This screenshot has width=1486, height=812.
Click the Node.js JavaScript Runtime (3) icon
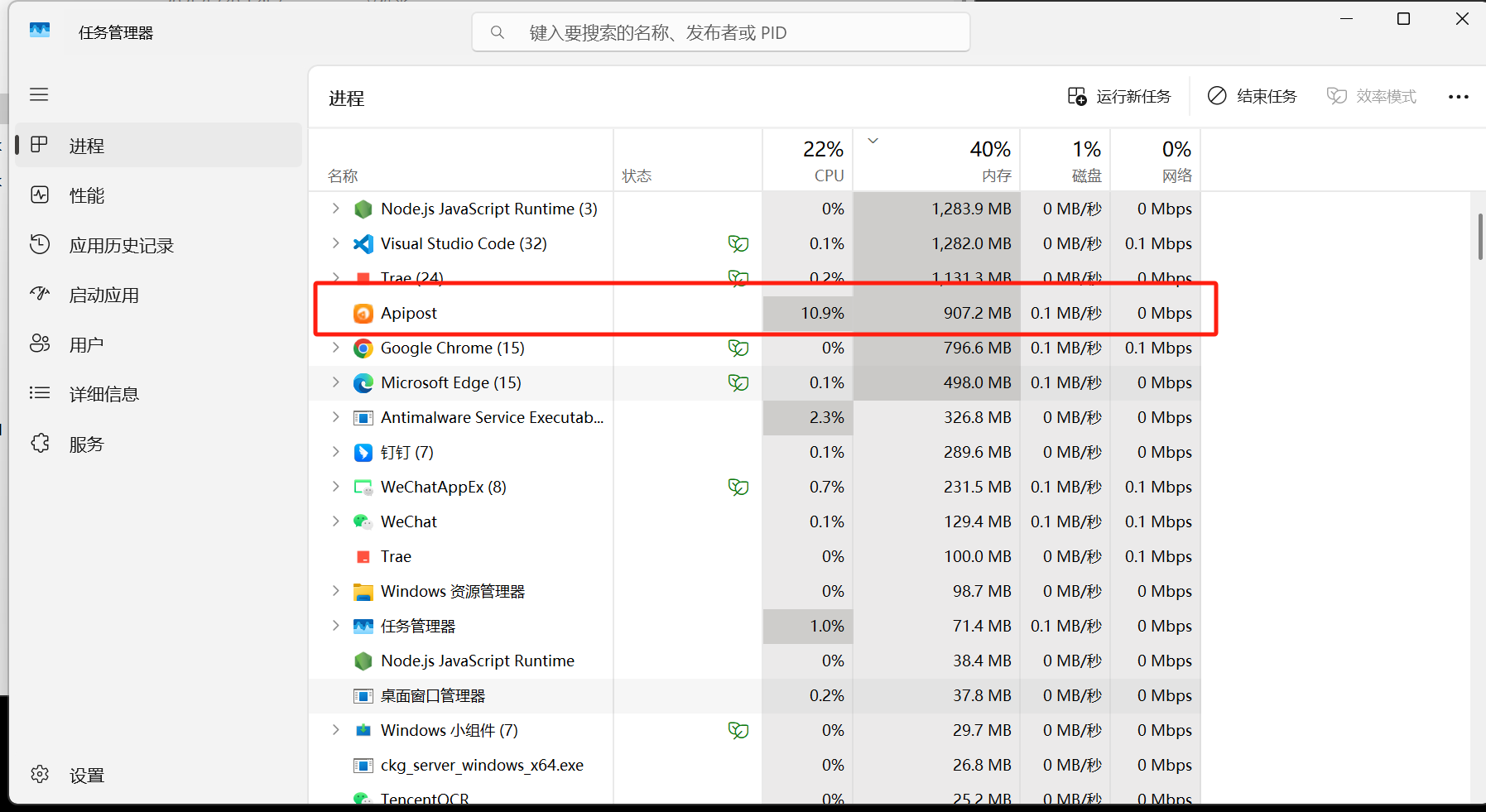point(363,209)
